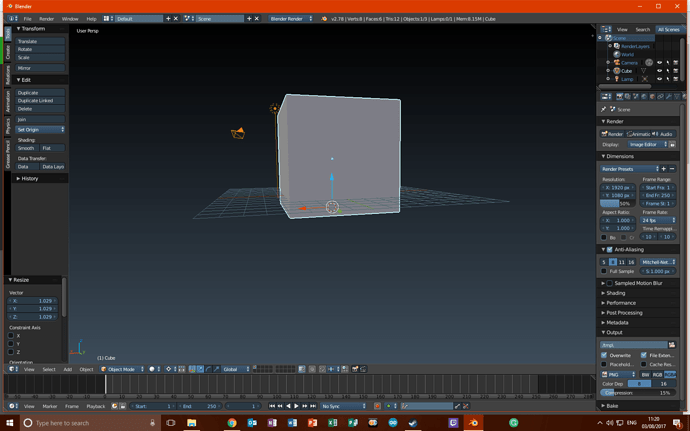Open the output folder browse icon
690x431 pixels.
672,345
